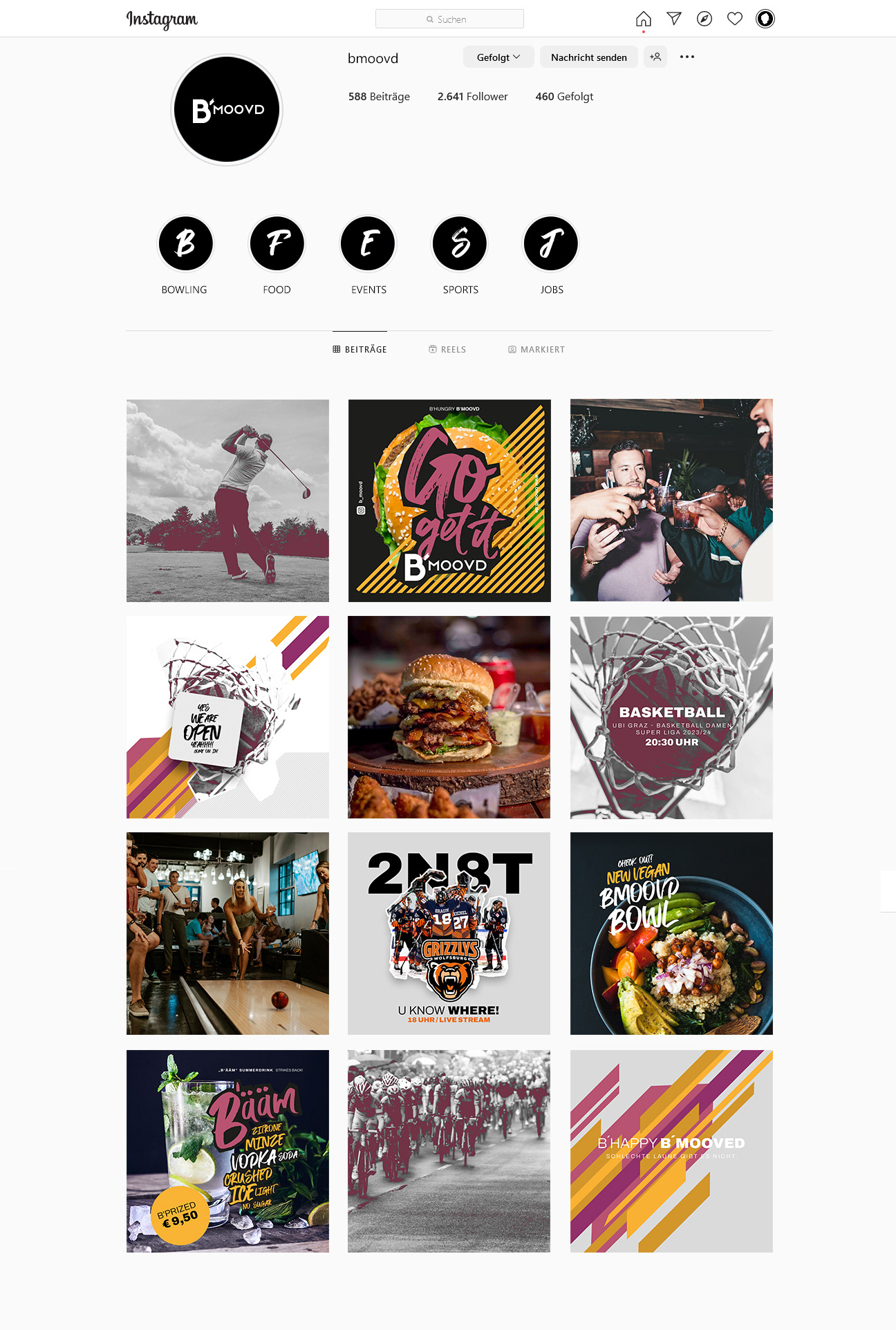The width and height of the screenshot is (896, 1330).
Task: Switch to the REELS tab
Action: pyautogui.click(x=447, y=349)
